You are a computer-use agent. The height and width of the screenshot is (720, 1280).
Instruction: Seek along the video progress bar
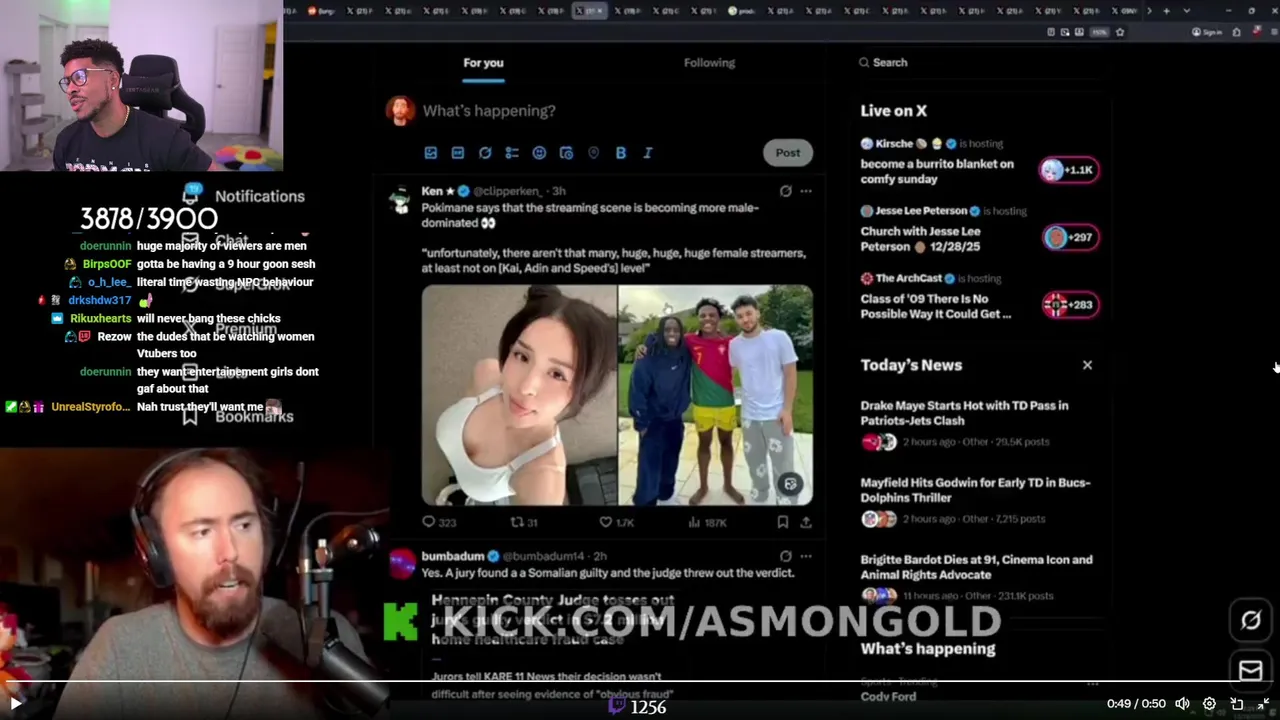click(x=640, y=681)
